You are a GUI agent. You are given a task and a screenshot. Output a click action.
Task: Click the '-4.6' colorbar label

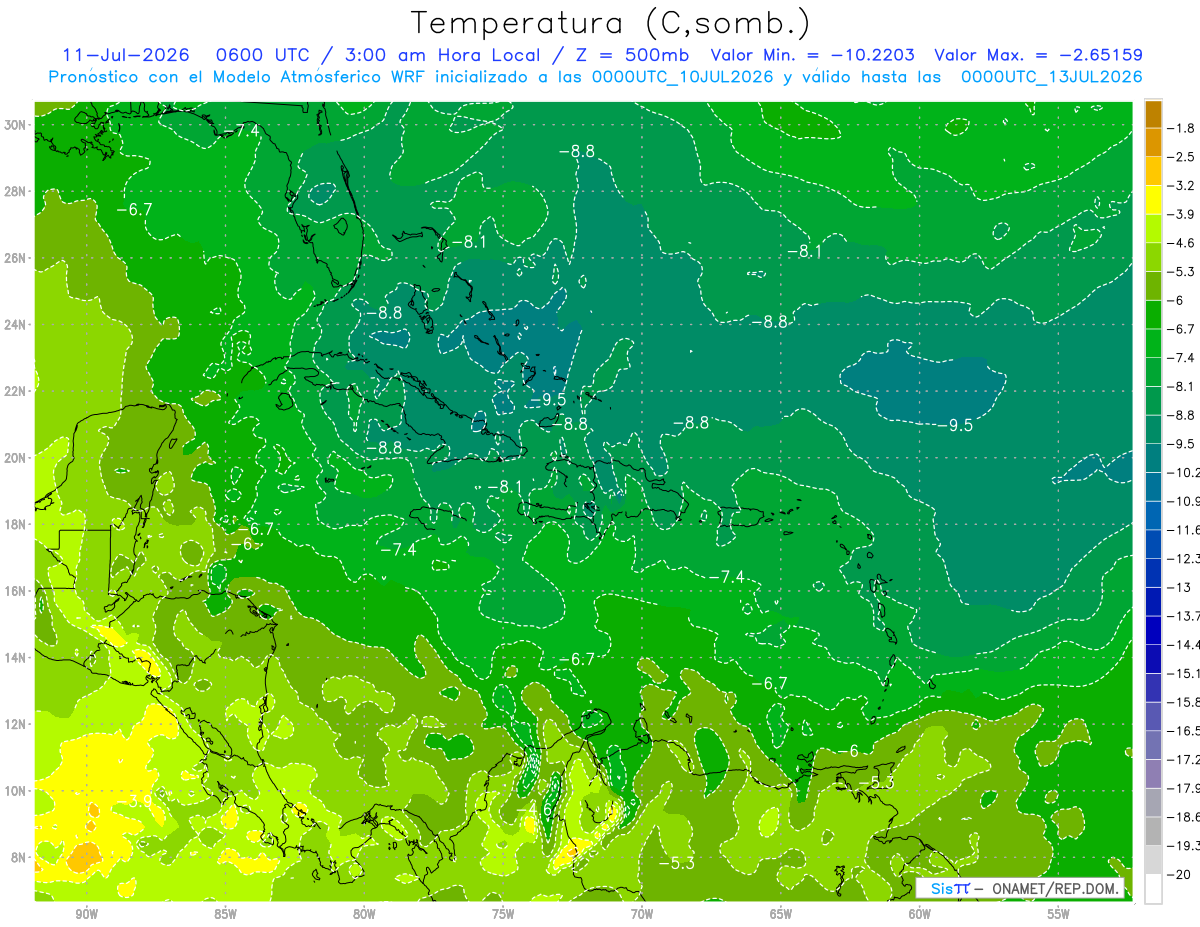(x=1182, y=243)
